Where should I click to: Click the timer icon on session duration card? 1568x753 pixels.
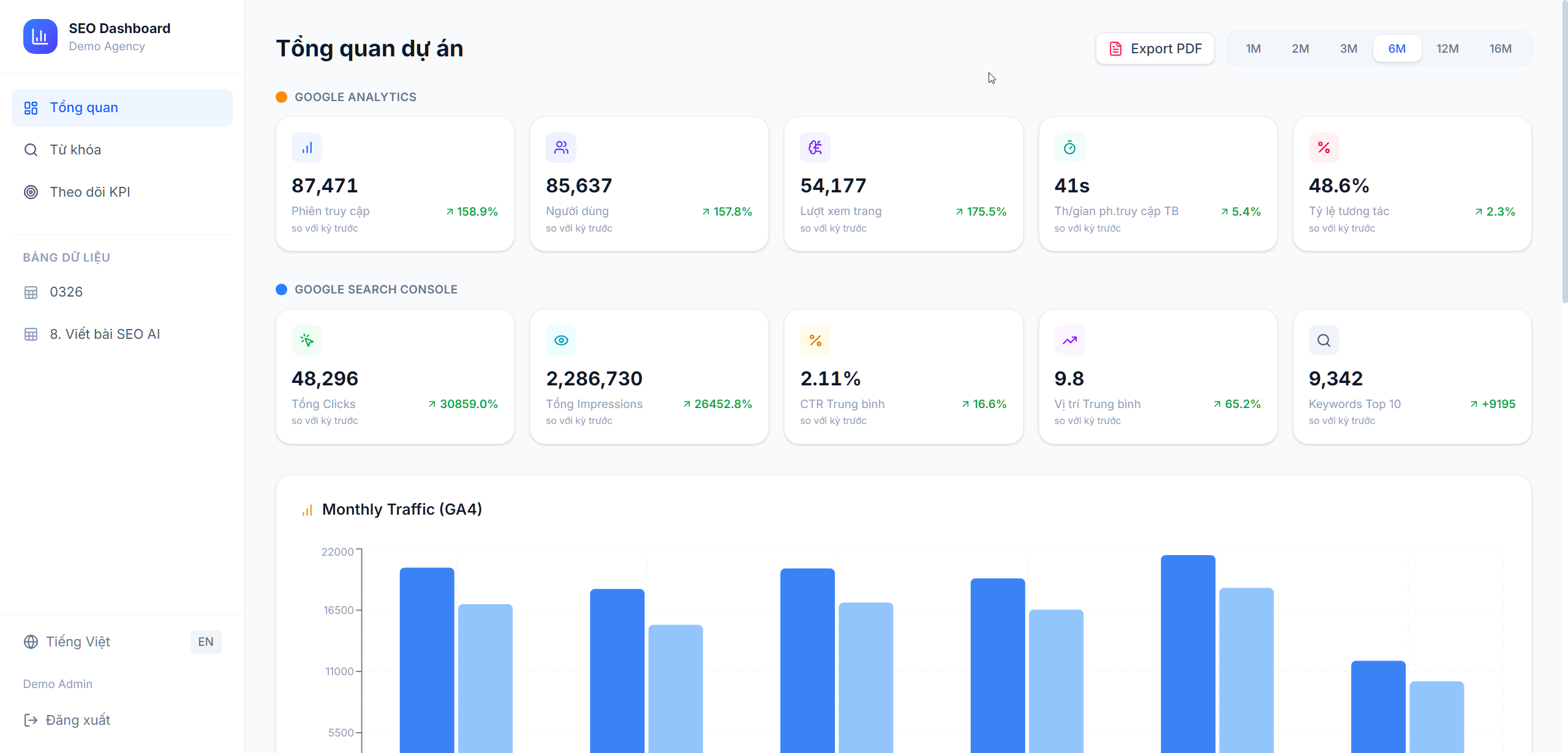[x=1069, y=147]
